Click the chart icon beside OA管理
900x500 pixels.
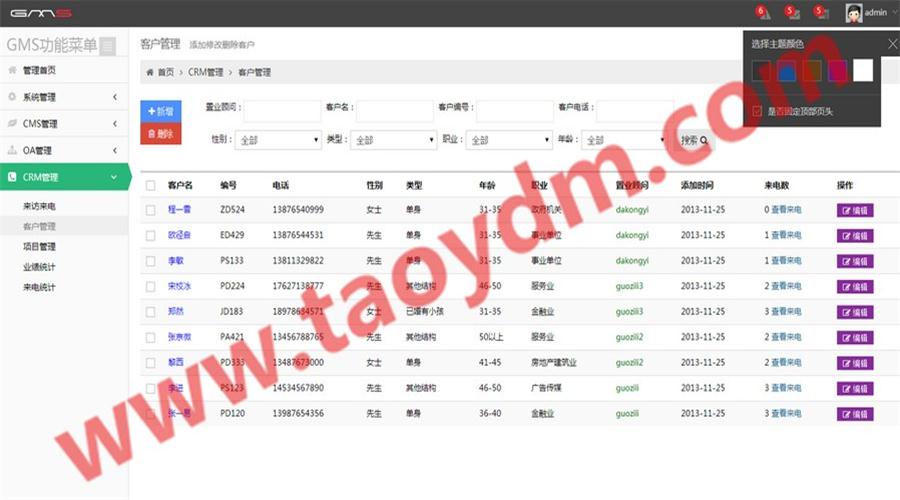pos(12,150)
